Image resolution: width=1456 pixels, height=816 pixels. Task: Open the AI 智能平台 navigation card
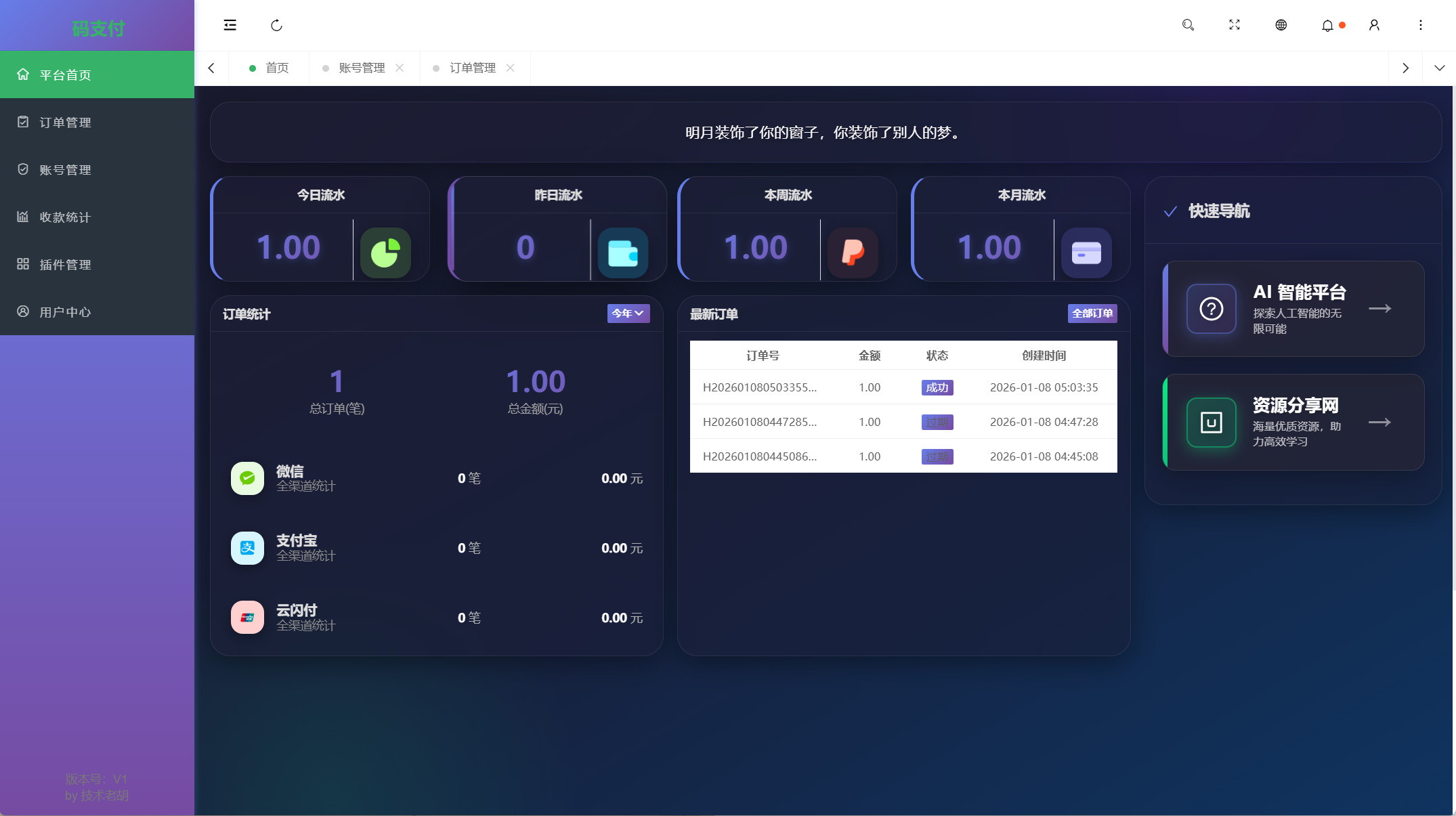[x=1293, y=309]
